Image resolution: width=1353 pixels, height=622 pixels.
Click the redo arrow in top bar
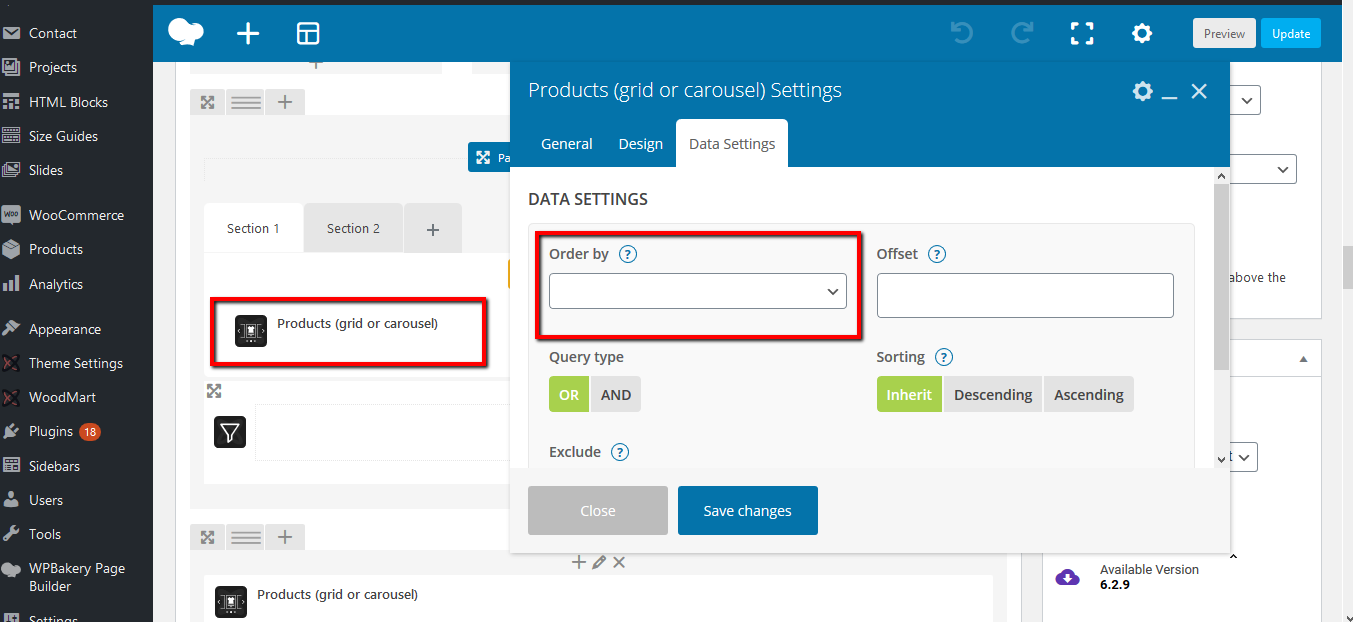point(1022,34)
